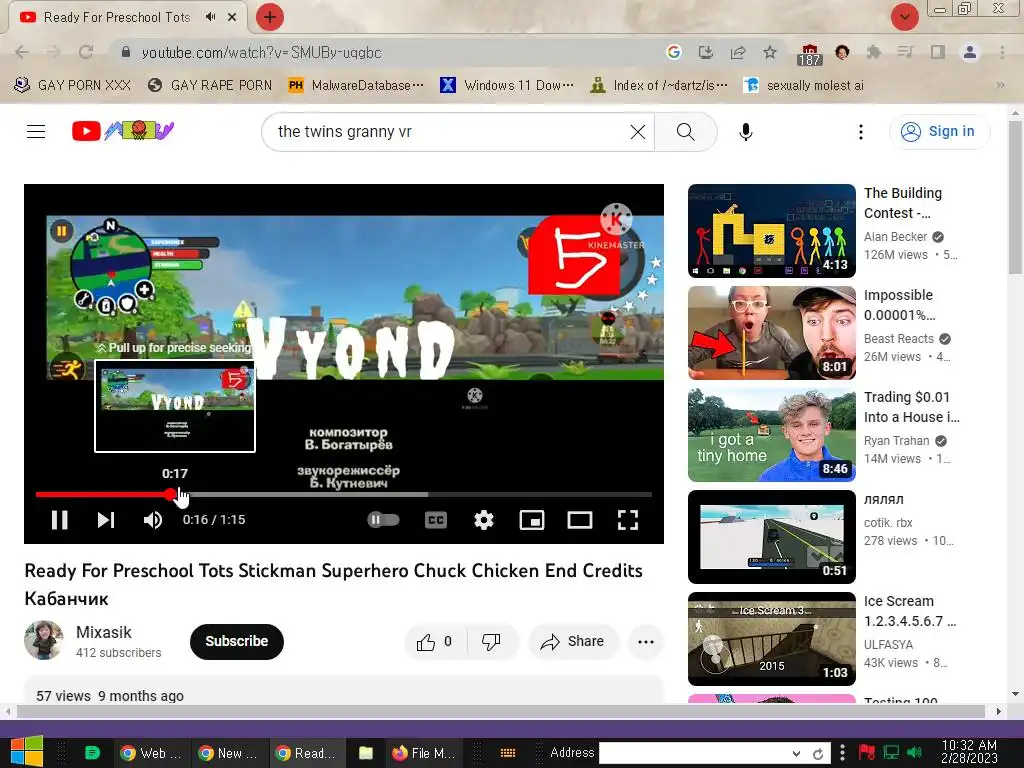Pause the video

click(59, 520)
